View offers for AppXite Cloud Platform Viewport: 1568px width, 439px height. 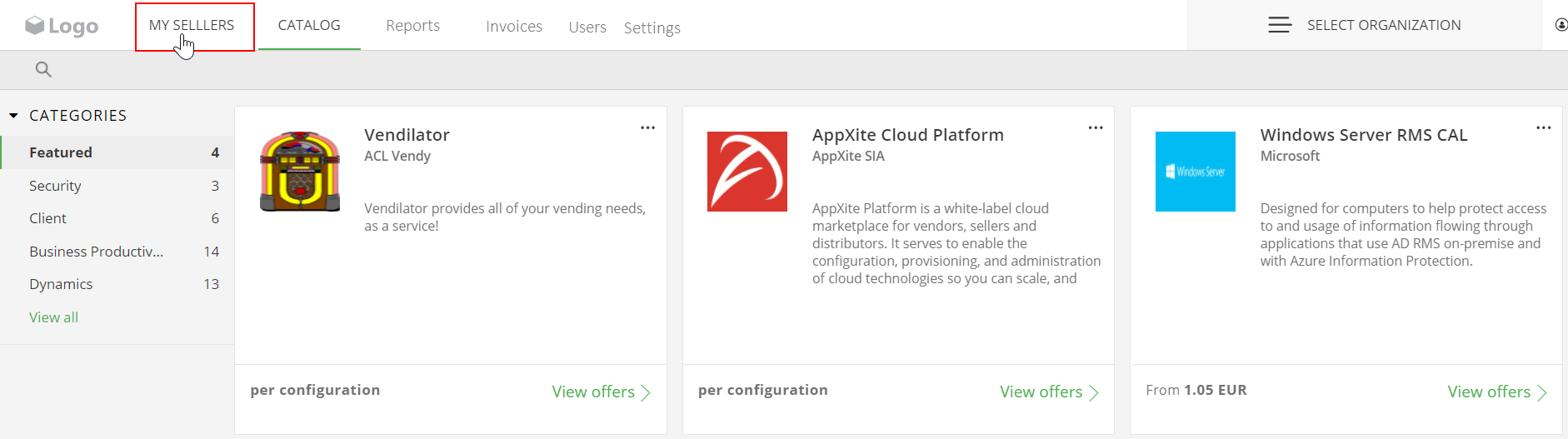(1049, 392)
